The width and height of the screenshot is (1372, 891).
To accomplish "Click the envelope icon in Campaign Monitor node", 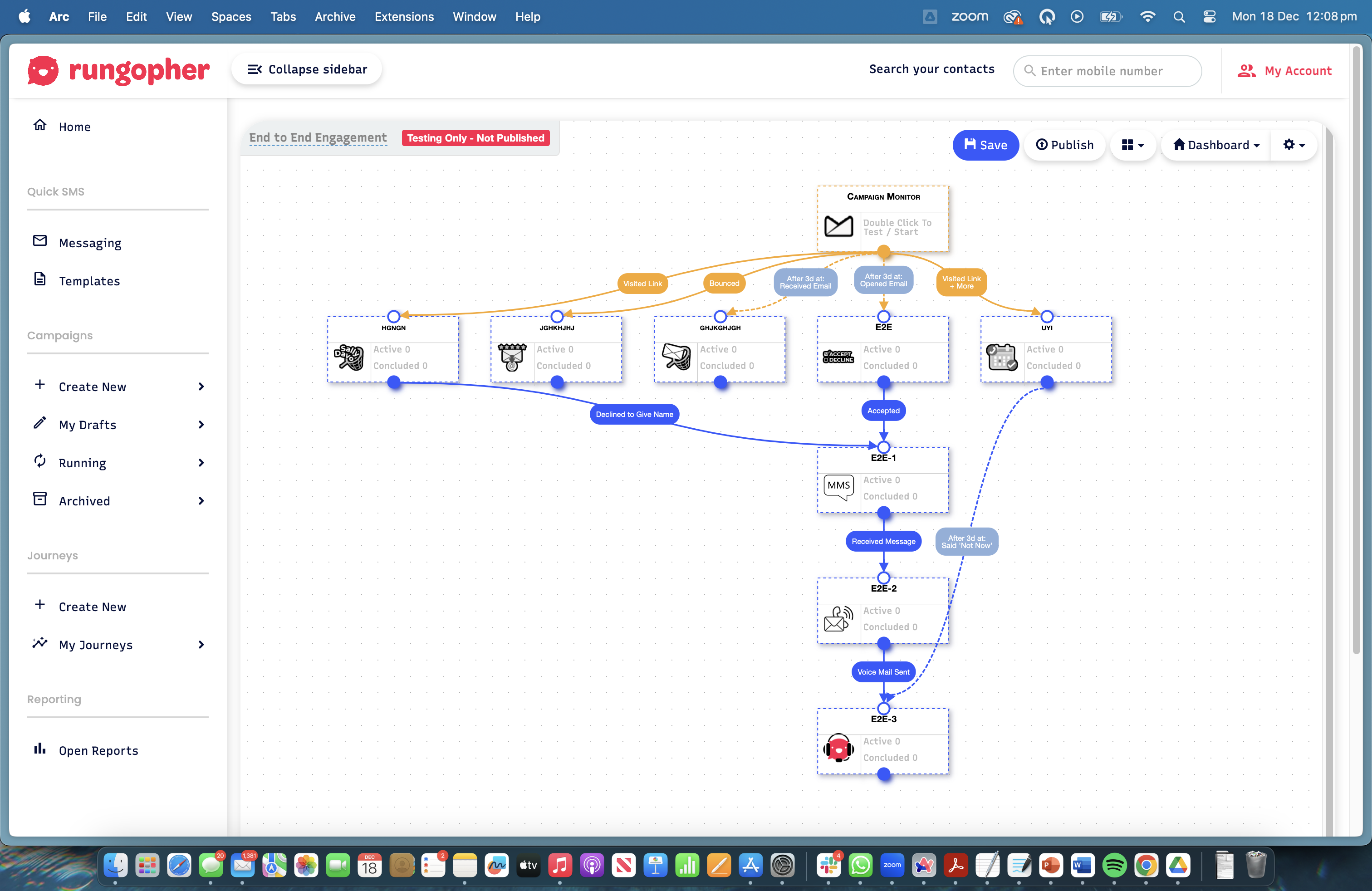I will tap(838, 226).
